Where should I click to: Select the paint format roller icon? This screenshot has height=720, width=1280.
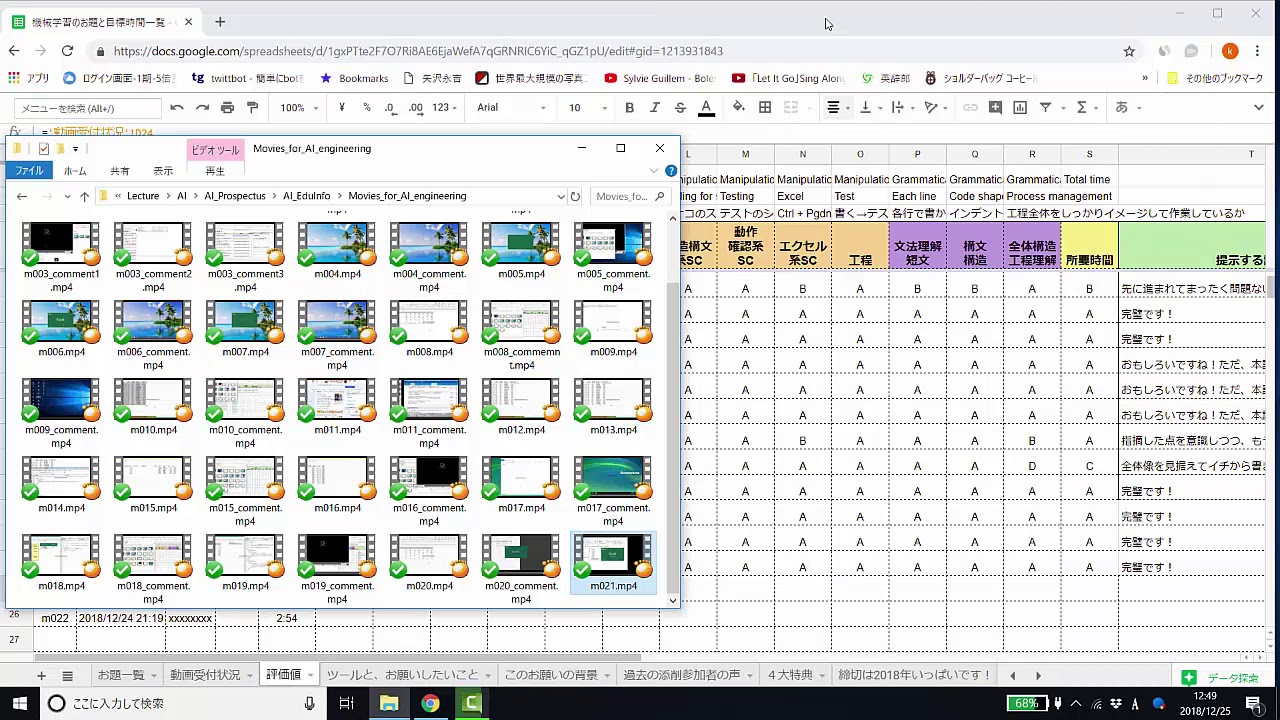click(x=252, y=108)
